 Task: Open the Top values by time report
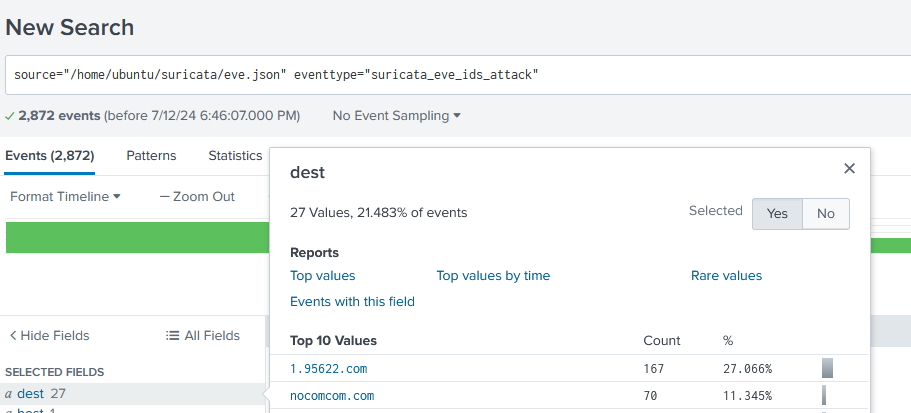493,276
